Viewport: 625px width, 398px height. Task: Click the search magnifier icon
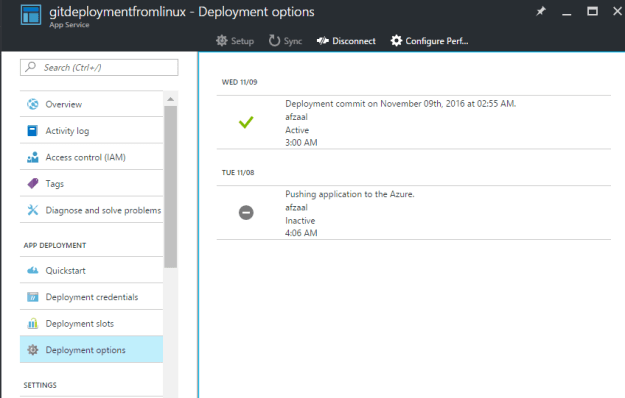[x=31, y=67]
